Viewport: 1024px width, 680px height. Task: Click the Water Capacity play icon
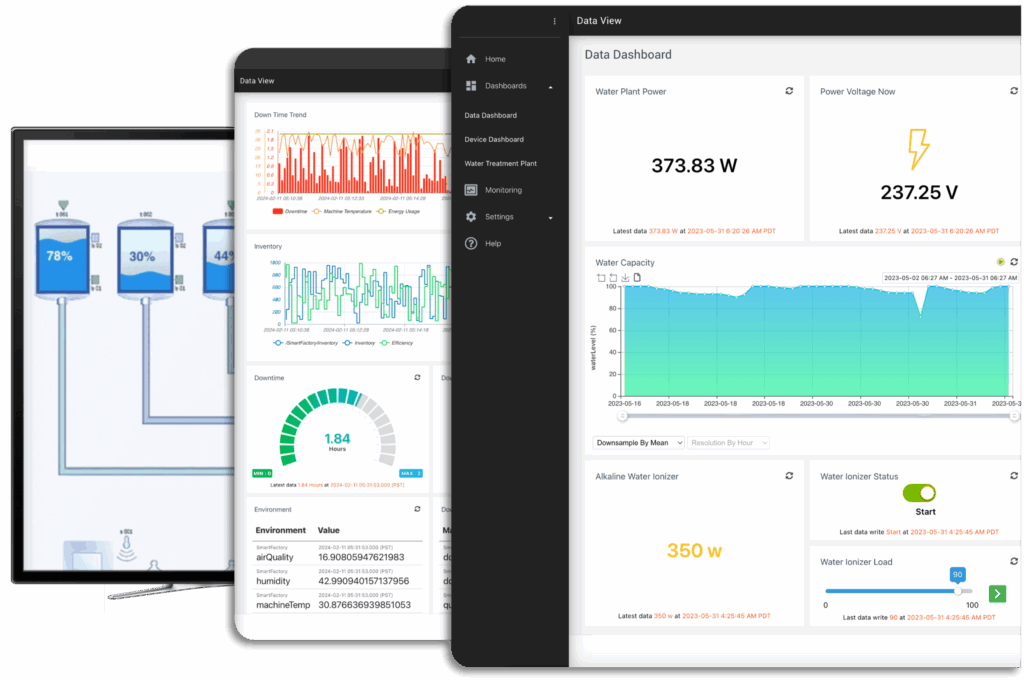click(x=999, y=262)
